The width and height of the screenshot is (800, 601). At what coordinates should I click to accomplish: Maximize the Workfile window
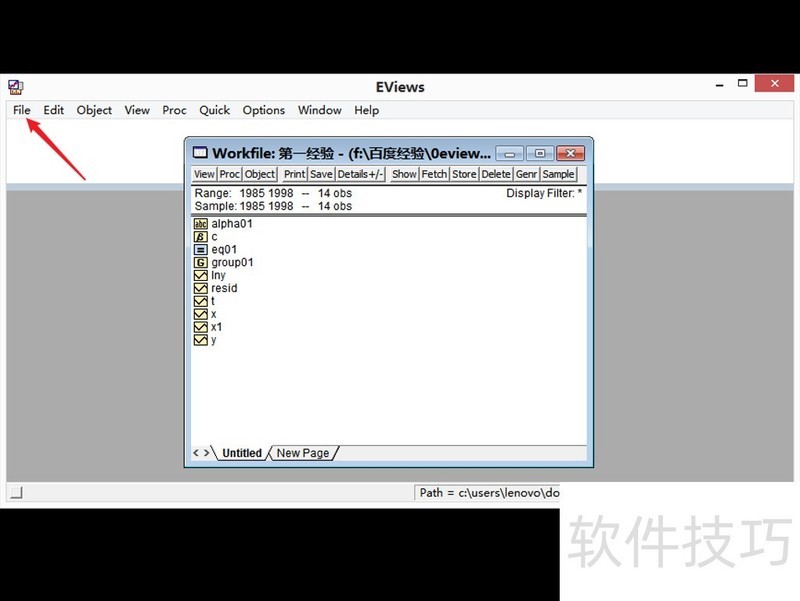pyautogui.click(x=540, y=154)
